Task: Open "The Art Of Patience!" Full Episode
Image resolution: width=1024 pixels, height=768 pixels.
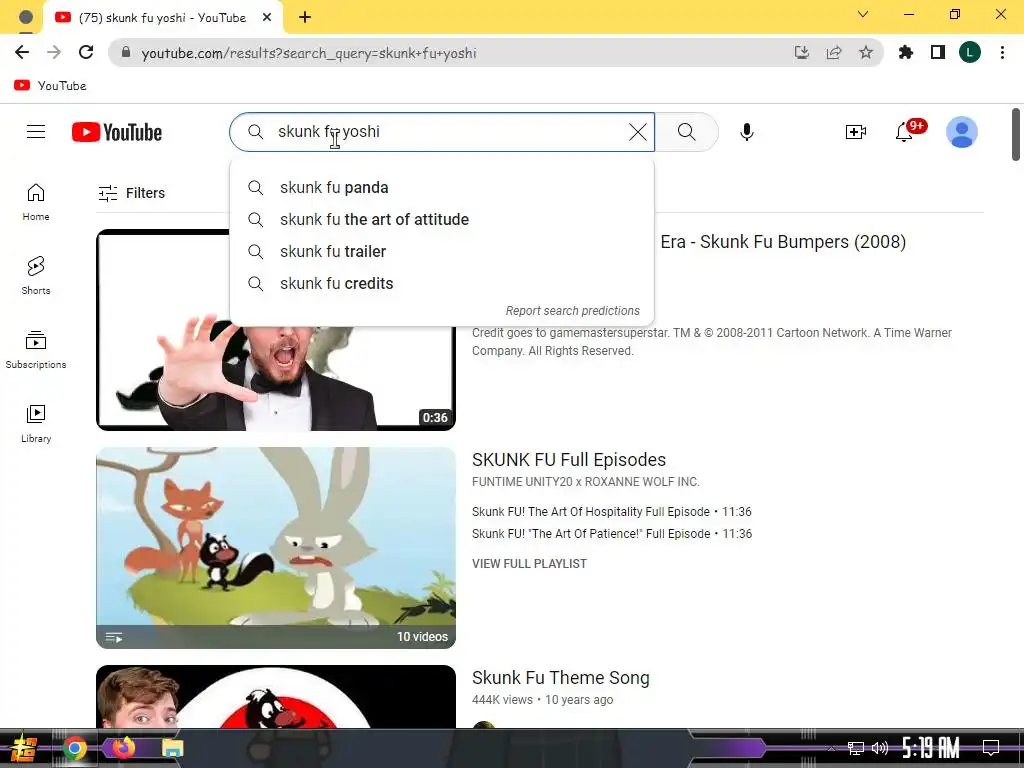Action: click(611, 534)
